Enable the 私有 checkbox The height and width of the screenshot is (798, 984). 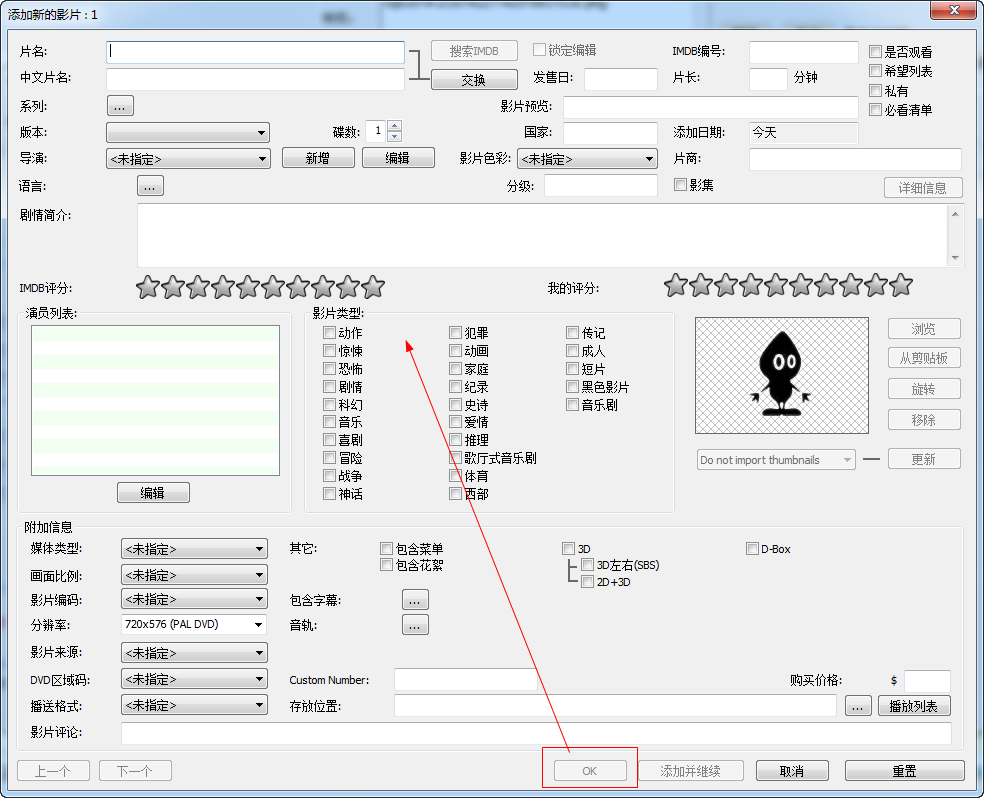pos(876,89)
